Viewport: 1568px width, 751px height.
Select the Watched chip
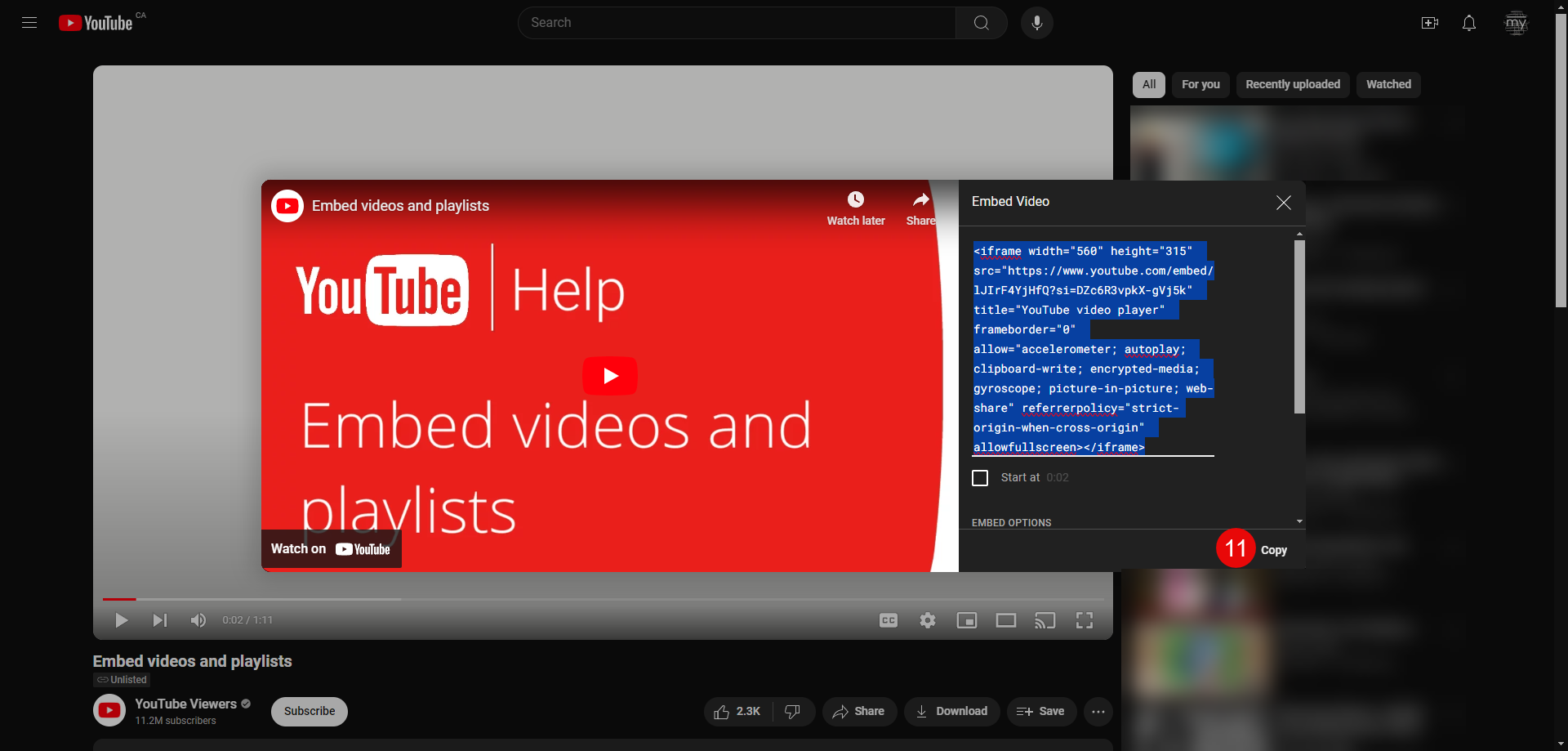pos(1388,84)
